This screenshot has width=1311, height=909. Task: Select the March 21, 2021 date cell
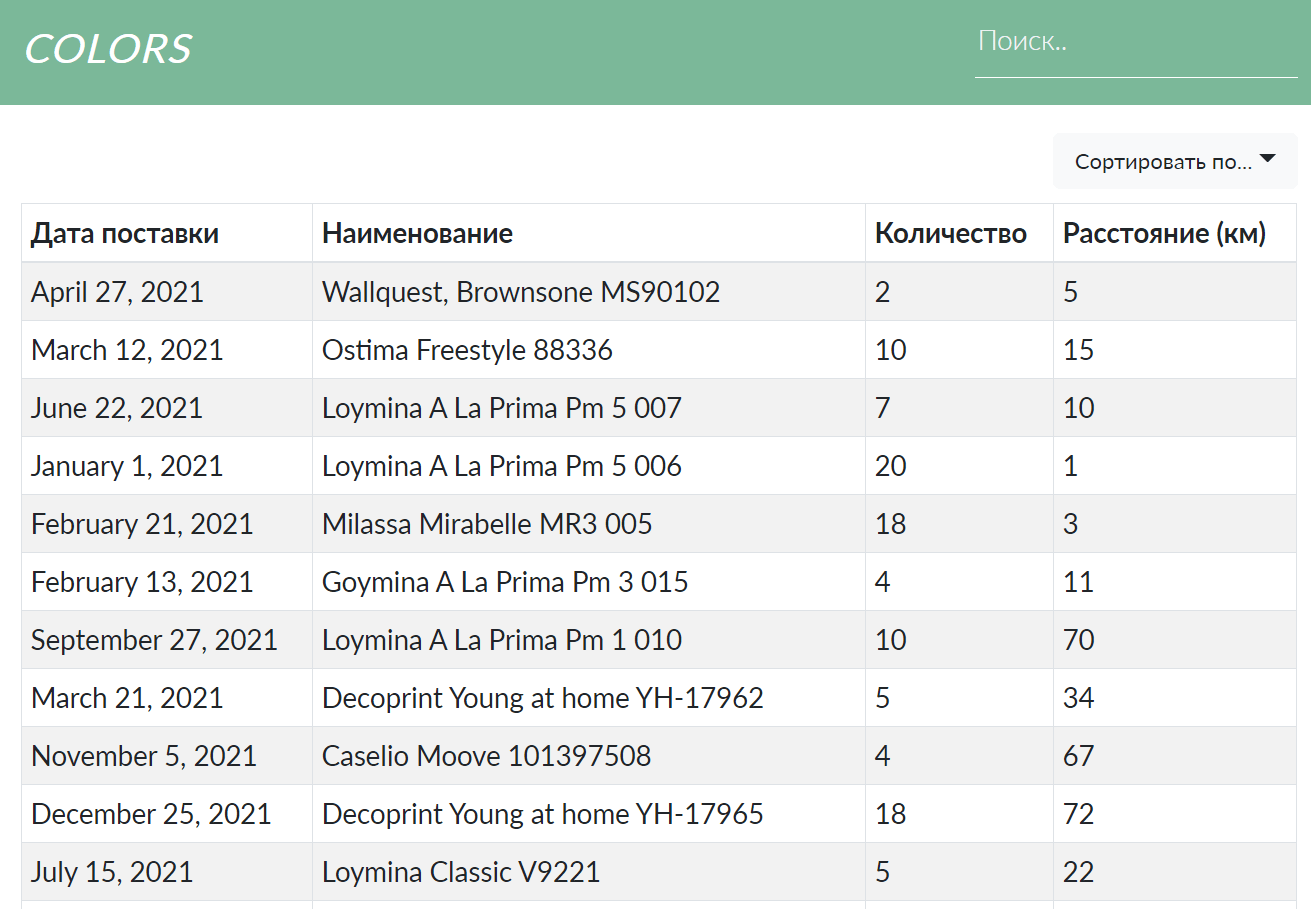(x=167, y=698)
